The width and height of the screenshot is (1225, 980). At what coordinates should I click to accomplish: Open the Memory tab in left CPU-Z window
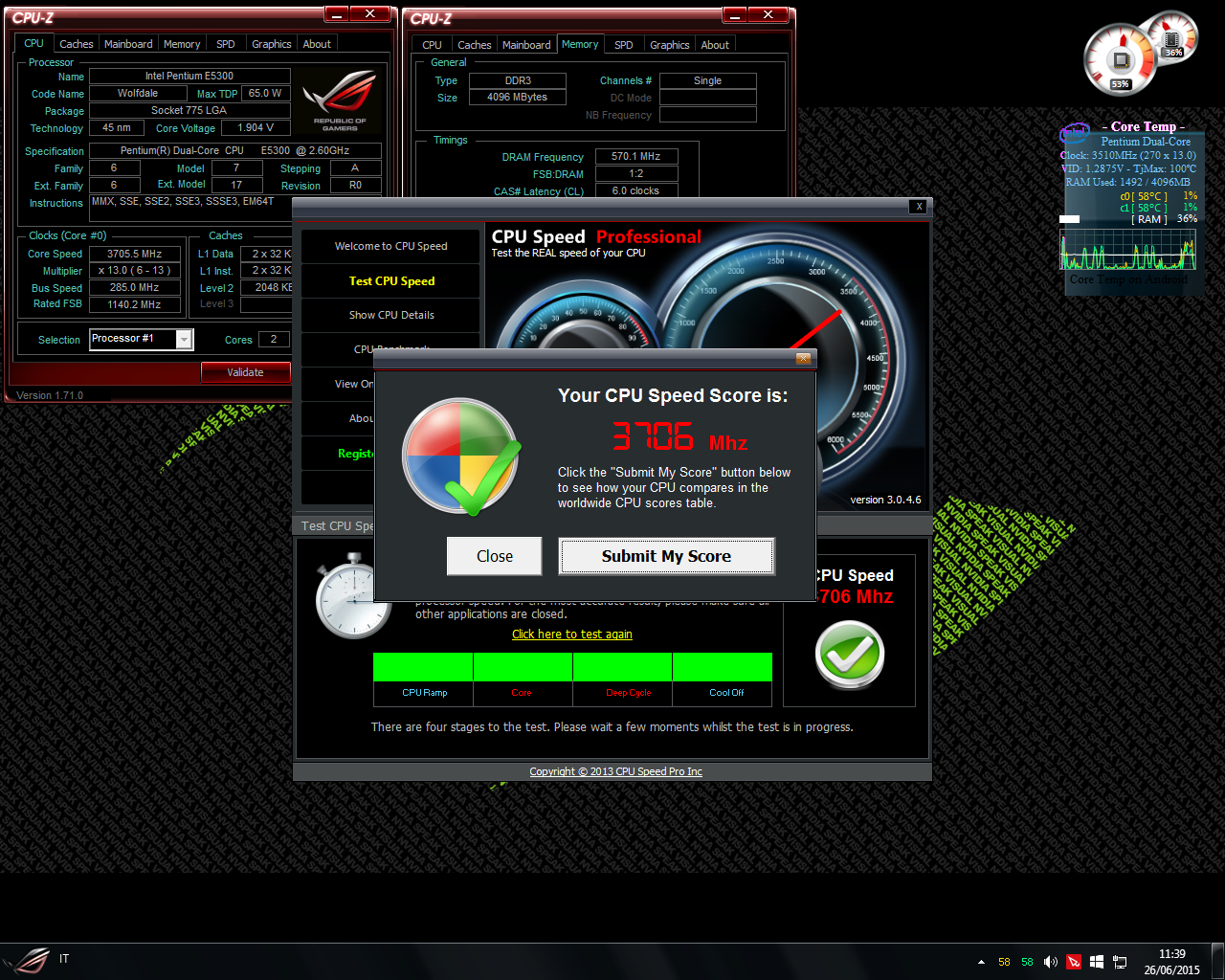tap(182, 44)
